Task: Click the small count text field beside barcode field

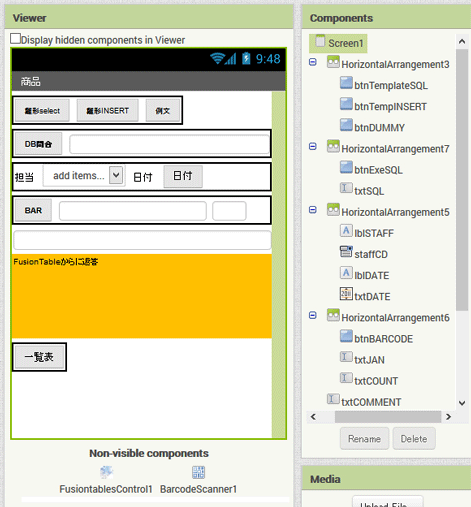Action: [229, 211]
